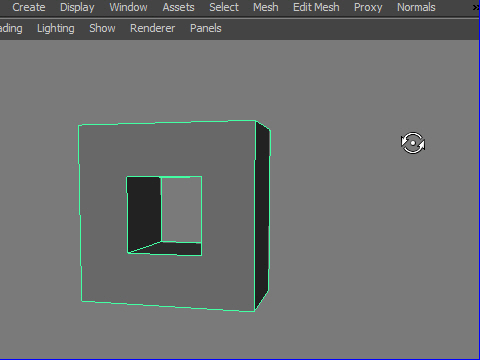
Task: Open the Panels menu in viewport
Action: [x=205, y=29]
